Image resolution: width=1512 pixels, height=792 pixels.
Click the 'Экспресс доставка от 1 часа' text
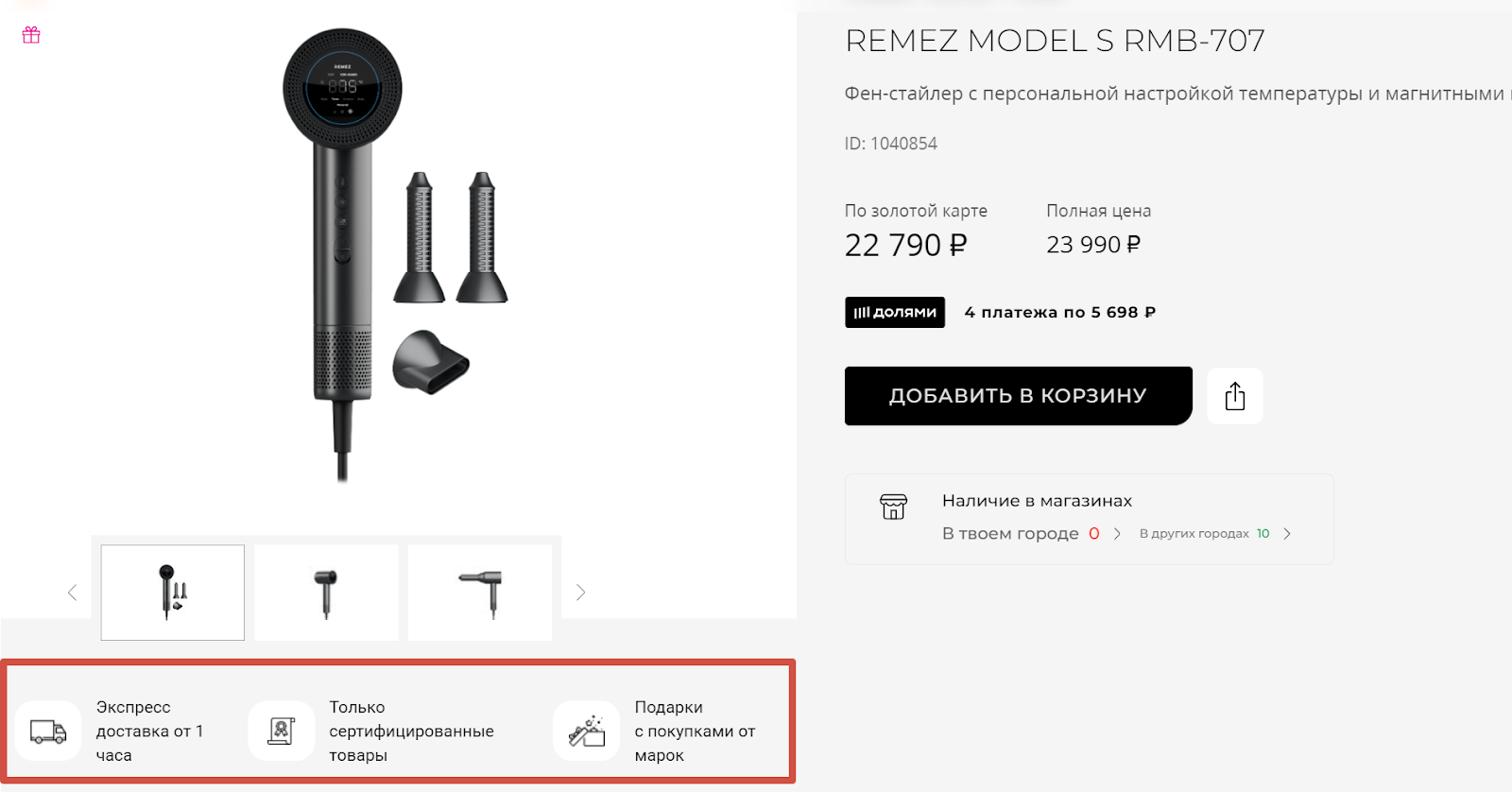tap(149, 732)
